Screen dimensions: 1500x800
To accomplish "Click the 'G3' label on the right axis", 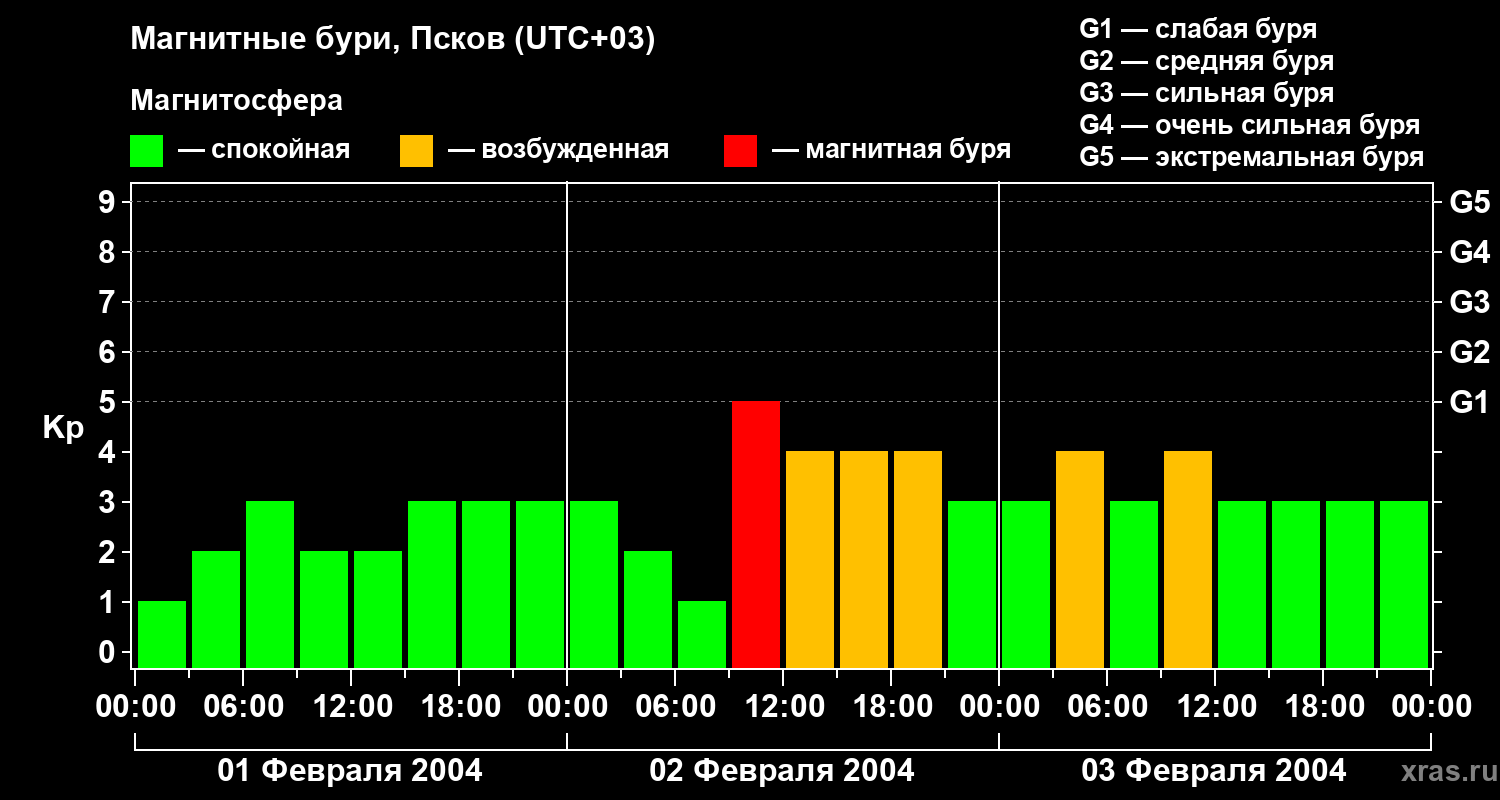I will click(1469, 302).
